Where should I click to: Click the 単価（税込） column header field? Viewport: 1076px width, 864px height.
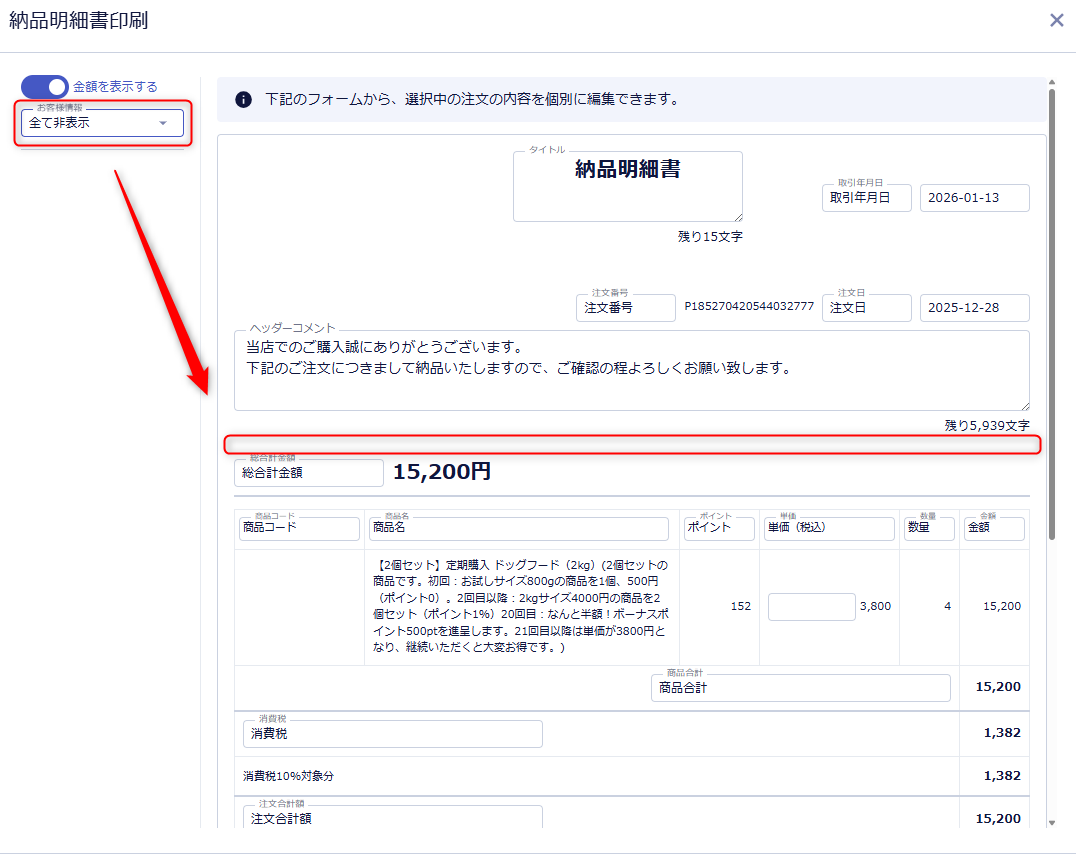click(x=828, y=528)
